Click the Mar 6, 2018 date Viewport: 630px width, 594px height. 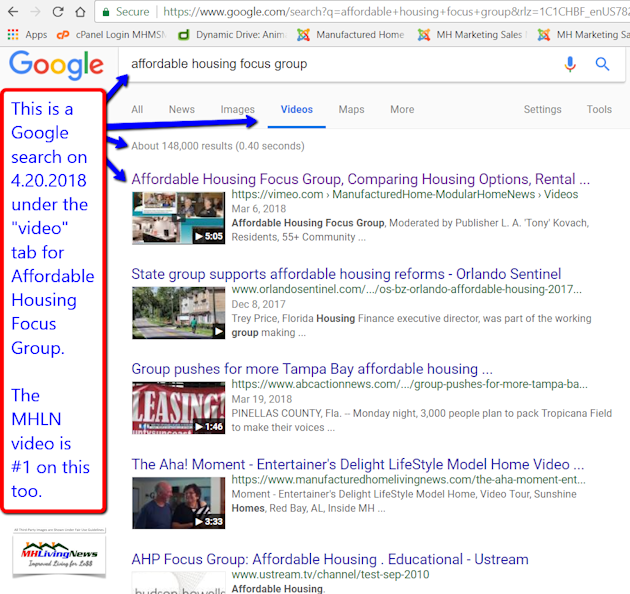[x=259, y=209]
